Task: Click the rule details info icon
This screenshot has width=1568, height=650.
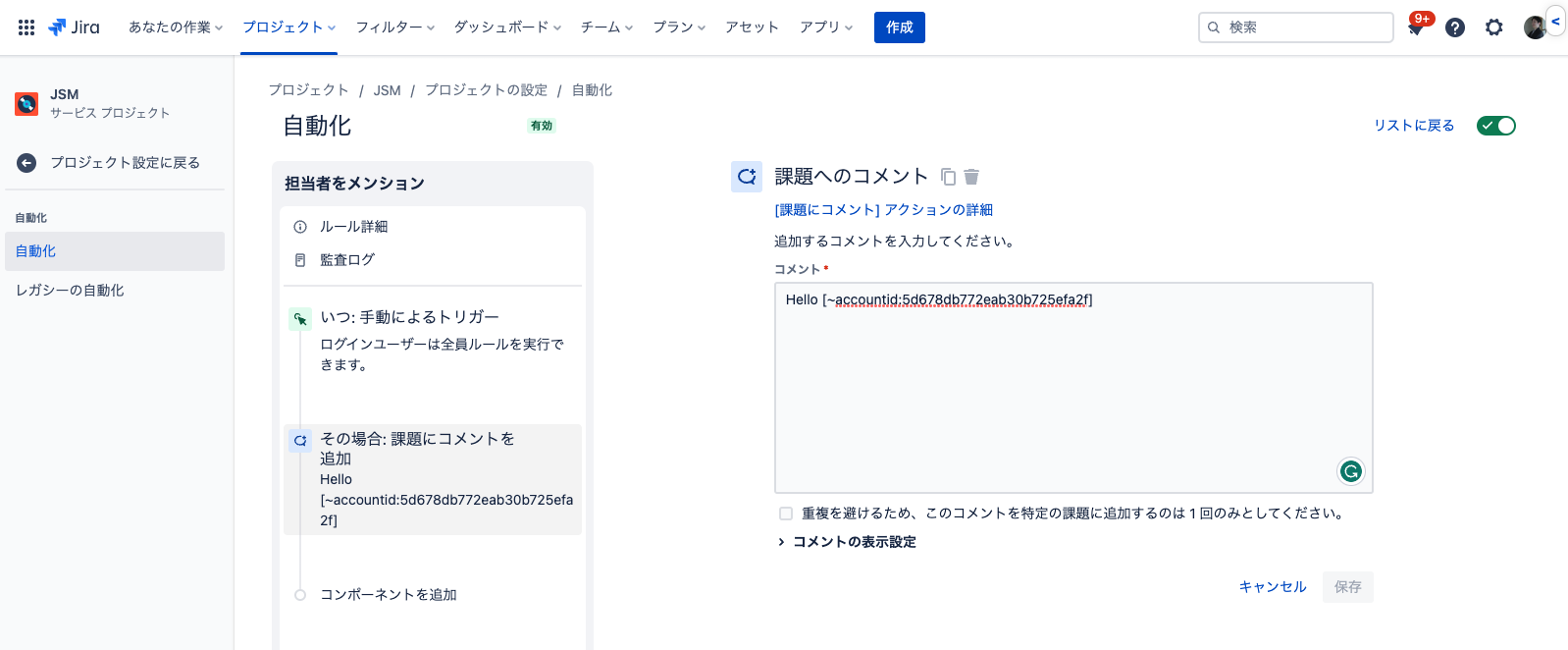Action: 300,227
